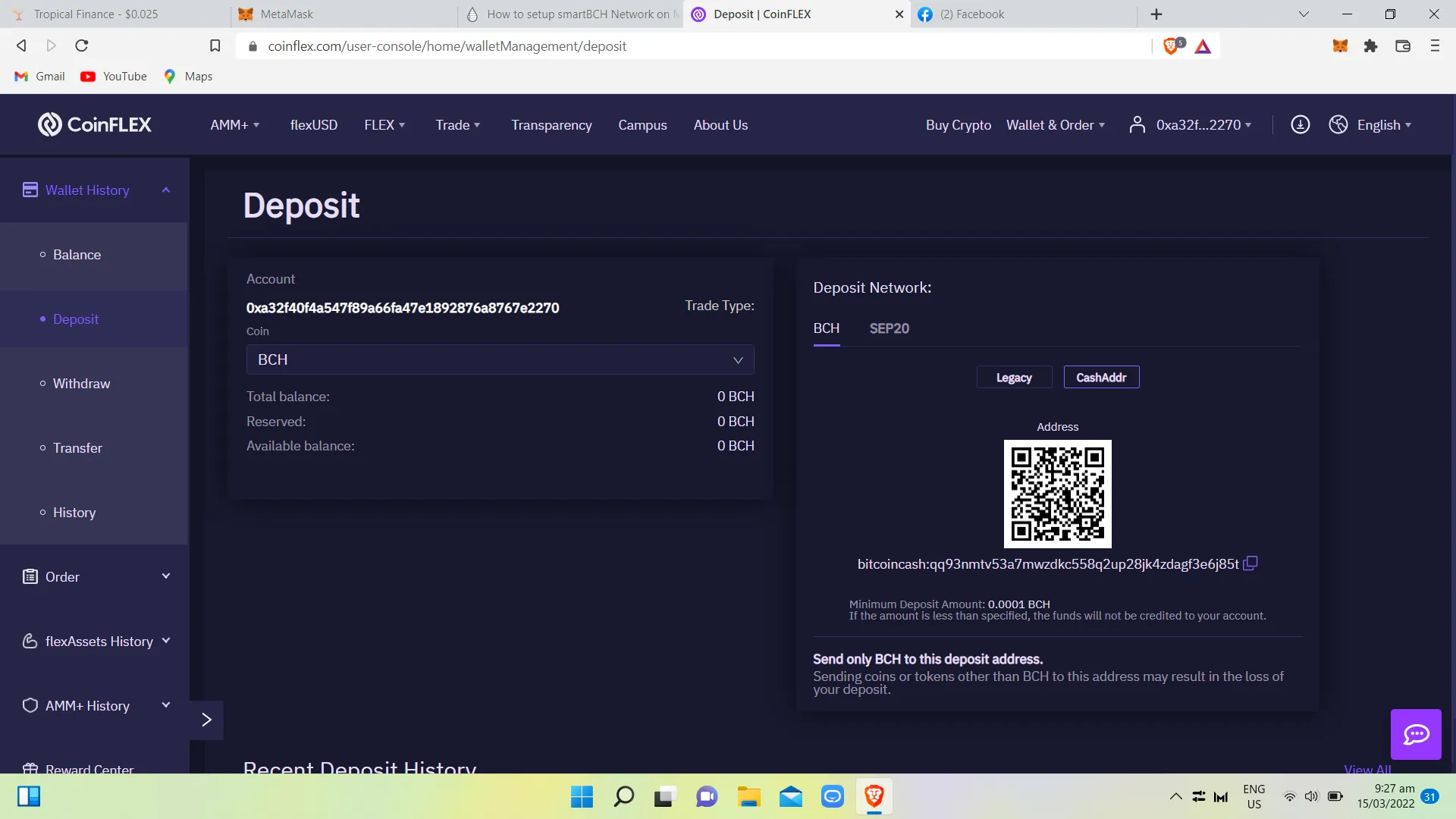Click the Brave Rewards triangle icon

pyautogui.click(x=1203, y=46)
